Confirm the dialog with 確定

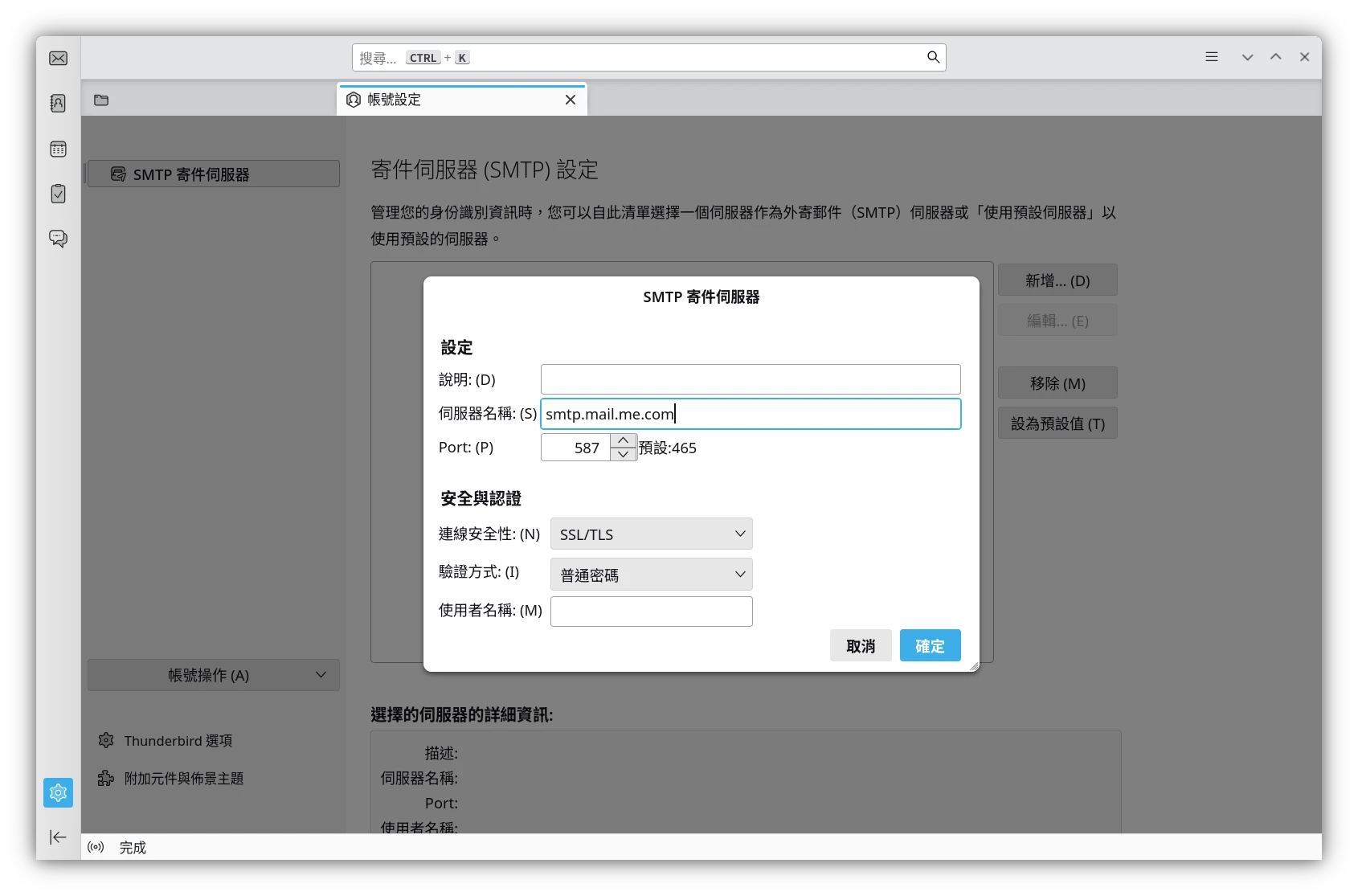click(930, 645)
